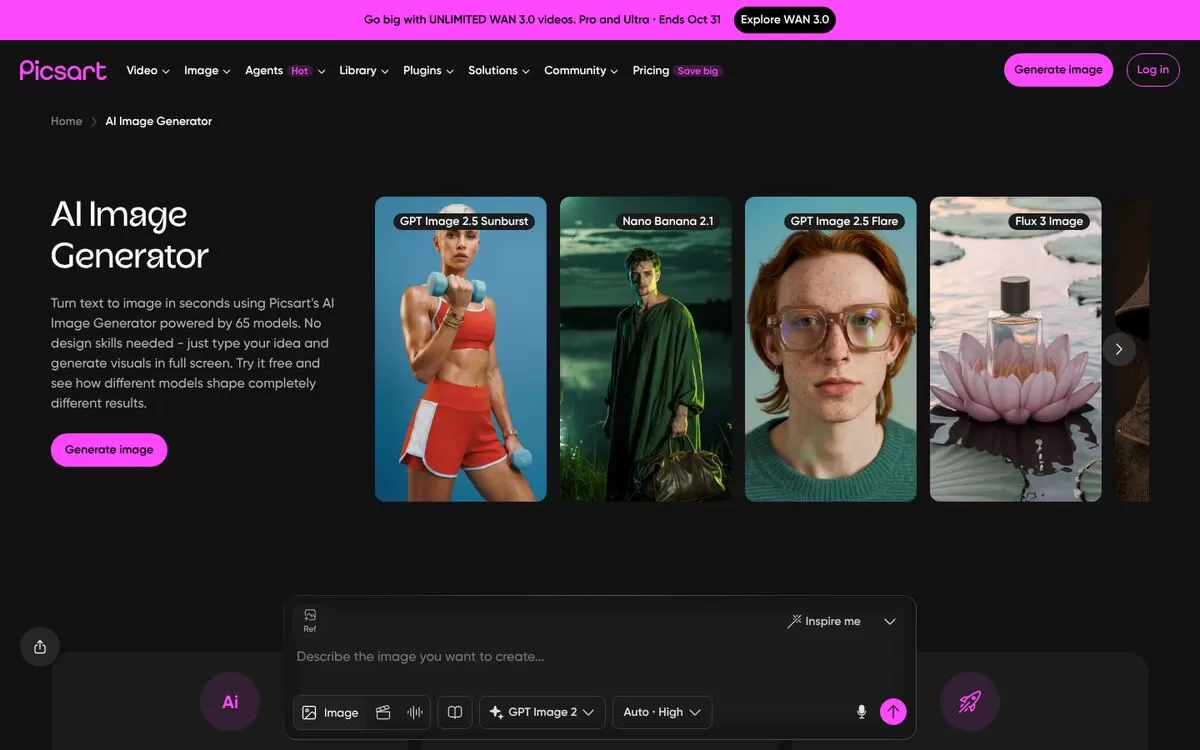Focus the image description prompt field
Viewport: 1200px width, 750px height.
pyautogui.click(x=600, y=657)
